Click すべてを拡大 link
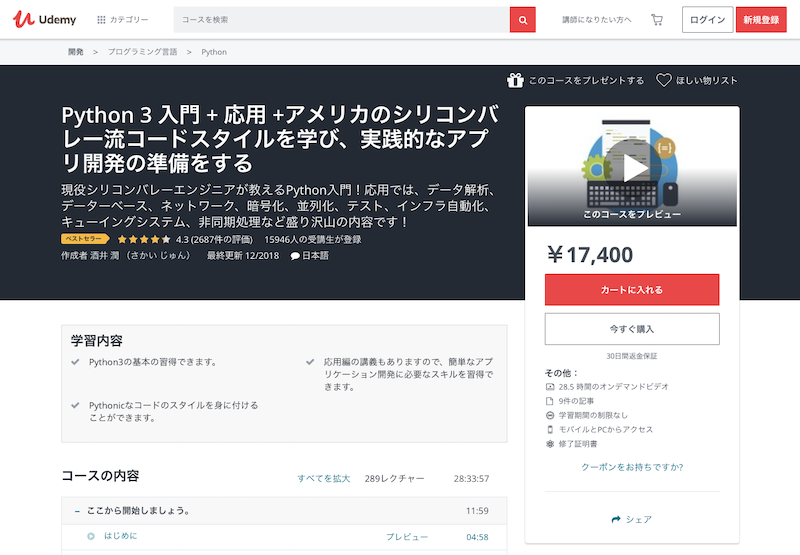 click(x=323, y=478)
